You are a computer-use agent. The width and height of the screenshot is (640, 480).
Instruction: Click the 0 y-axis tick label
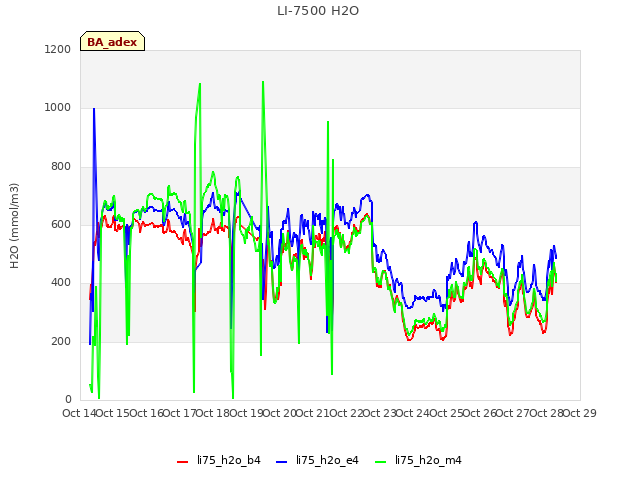click(68, 399)
